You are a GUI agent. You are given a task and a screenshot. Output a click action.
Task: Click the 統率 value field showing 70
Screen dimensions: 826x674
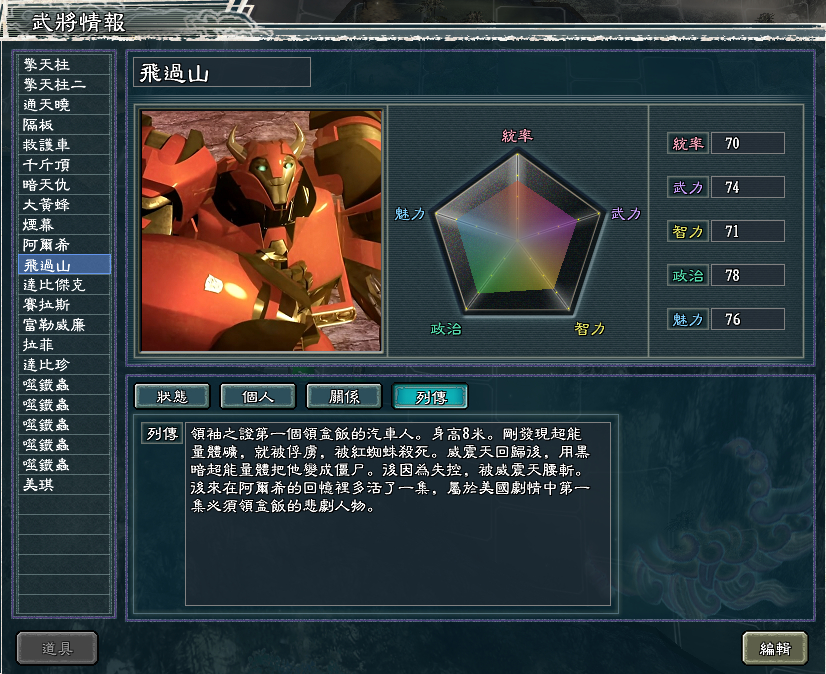(748, 143)
